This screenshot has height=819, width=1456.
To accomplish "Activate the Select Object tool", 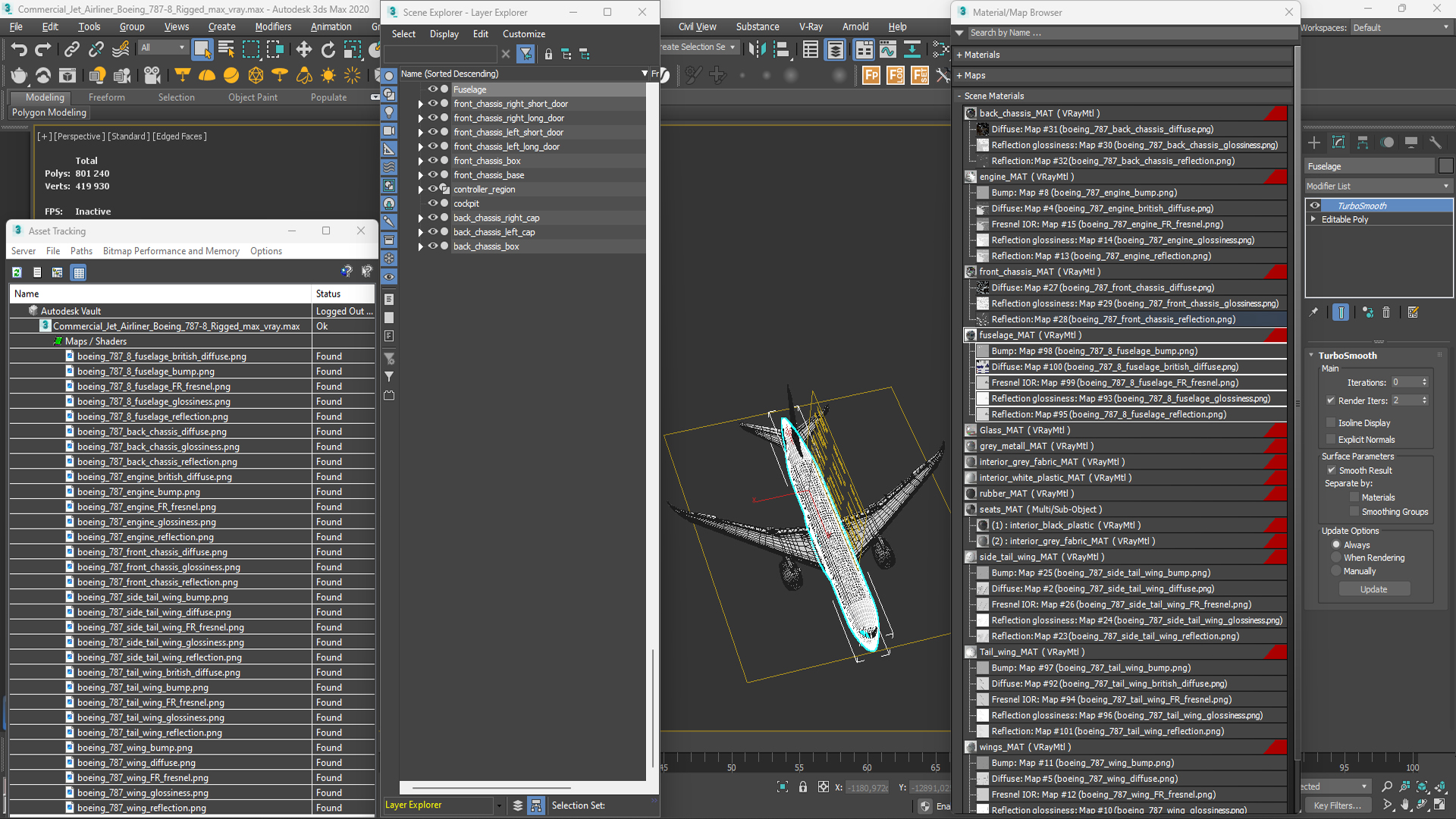I will [202, 50].
